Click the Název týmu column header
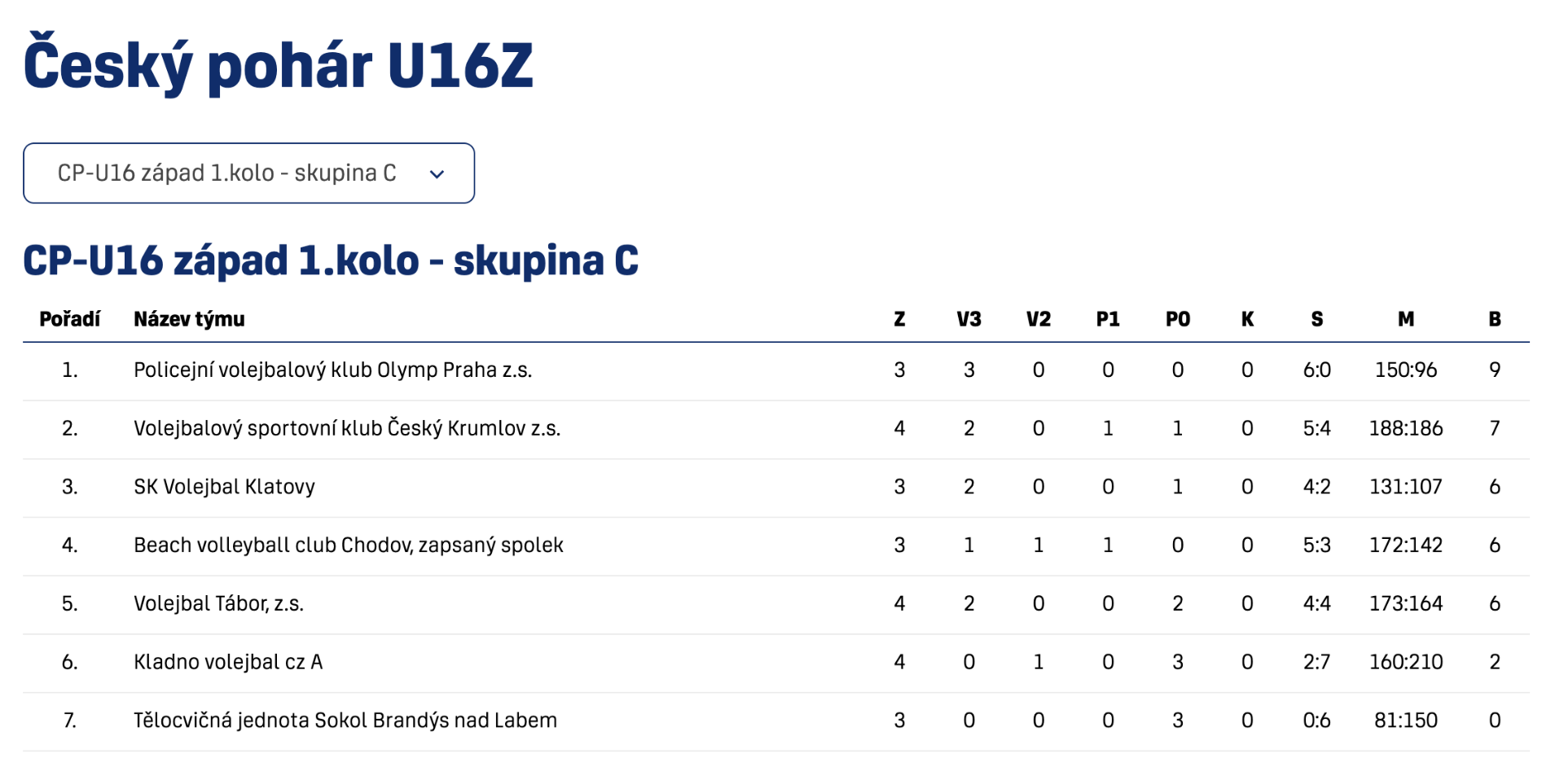1564x784 pixels. [189, 319]
